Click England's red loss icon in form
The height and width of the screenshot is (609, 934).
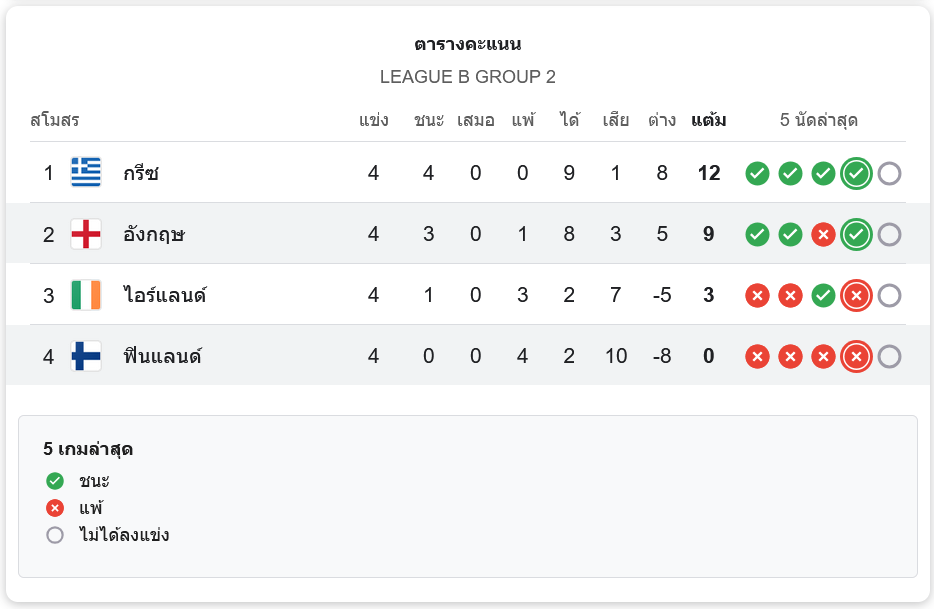click(823, 234)
